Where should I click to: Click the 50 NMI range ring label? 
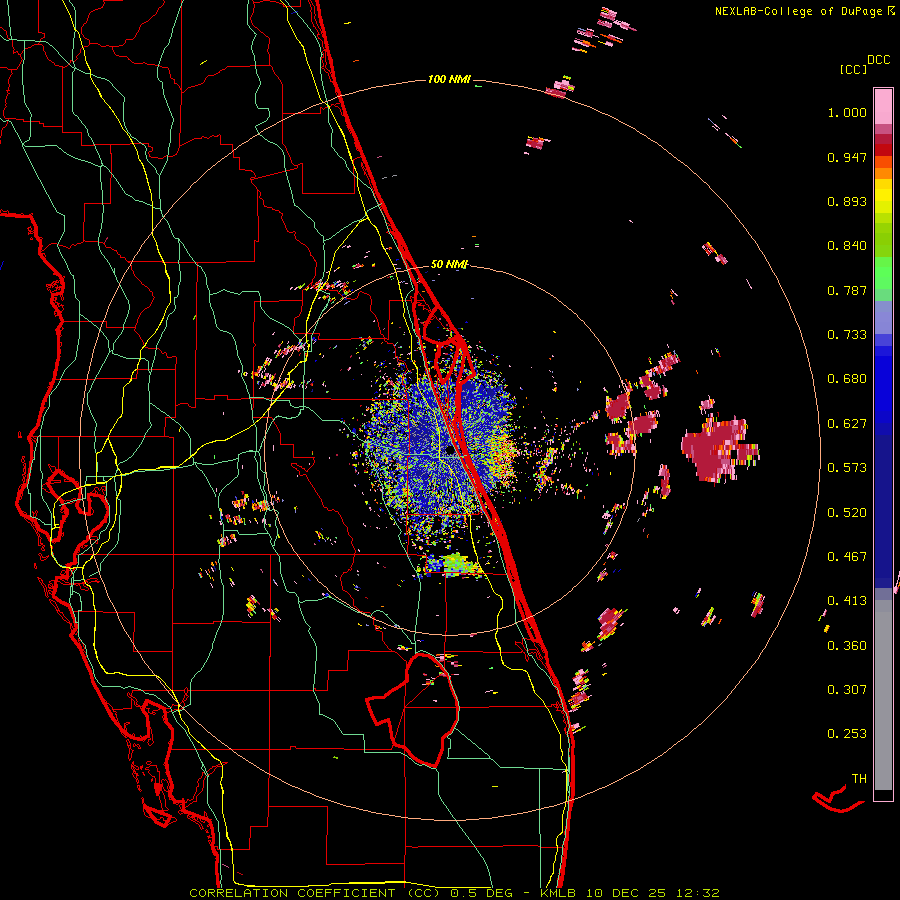tap(449, 264)
